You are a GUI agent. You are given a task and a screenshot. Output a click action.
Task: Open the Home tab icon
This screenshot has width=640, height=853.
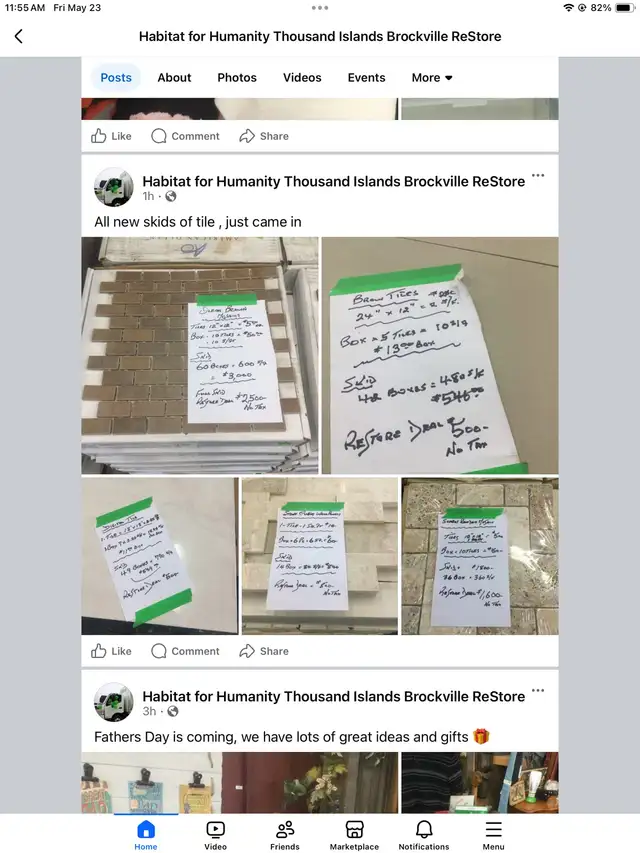point(146,830)
